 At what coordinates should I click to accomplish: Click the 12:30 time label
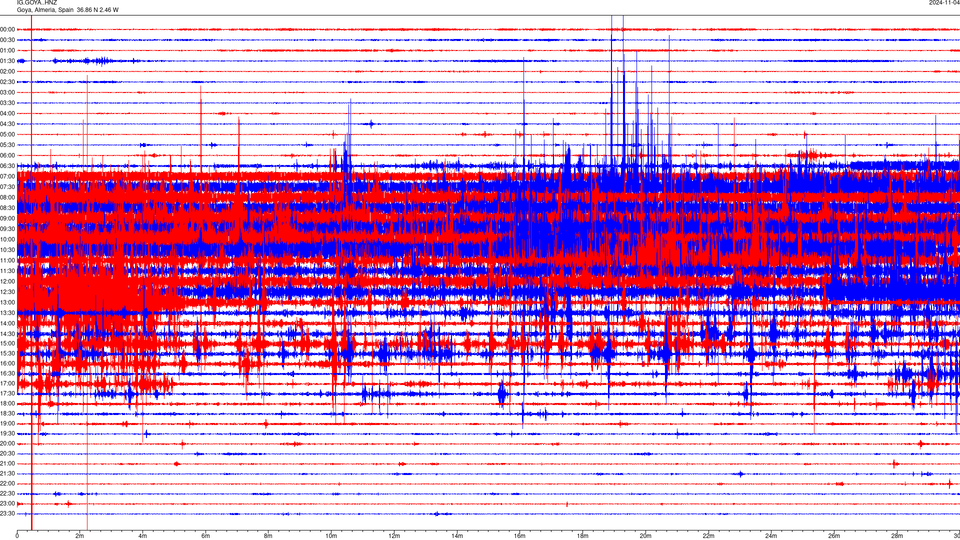pyautogui.click(x=7, y=292)
